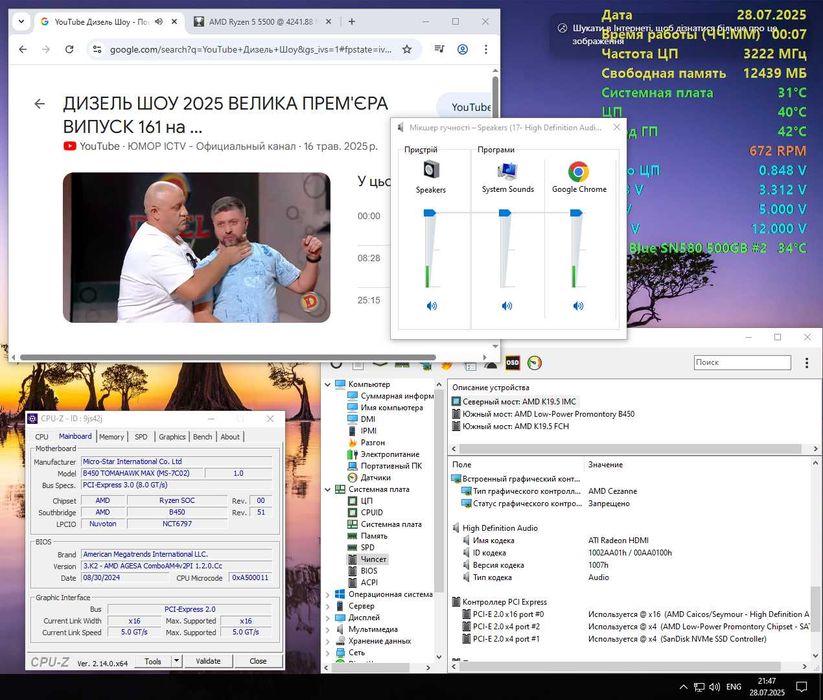Click the OSD icon in AIDA64 toolbar
This screenshot has width=823, height=700.
click(x=512, y=362)
